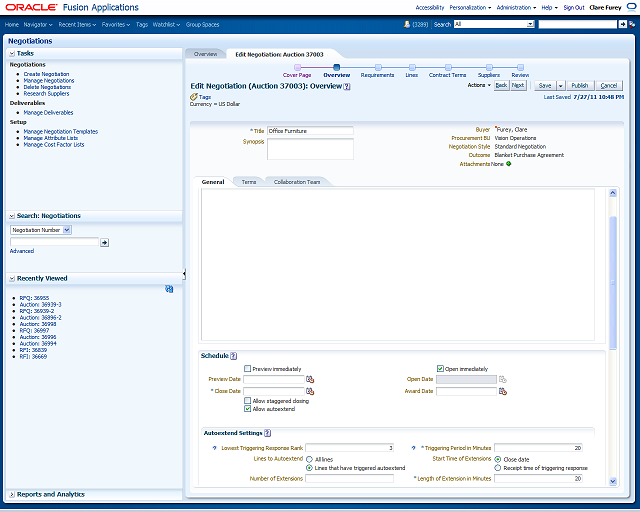Uncheck Open immediately checkbox

point(440,369)
